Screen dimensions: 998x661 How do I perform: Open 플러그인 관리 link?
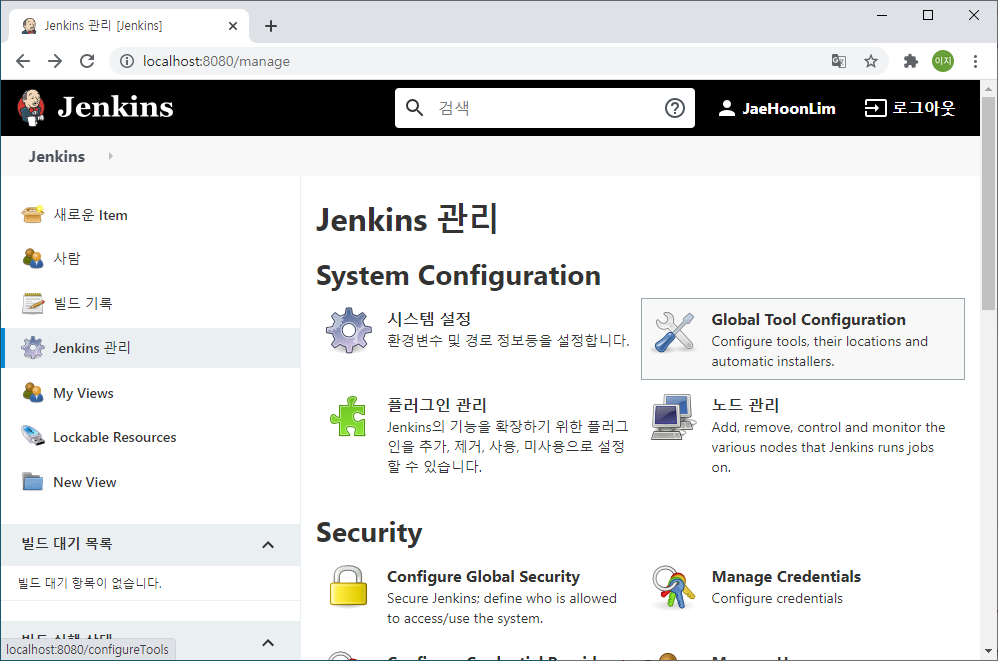click(x=437, y=405)
